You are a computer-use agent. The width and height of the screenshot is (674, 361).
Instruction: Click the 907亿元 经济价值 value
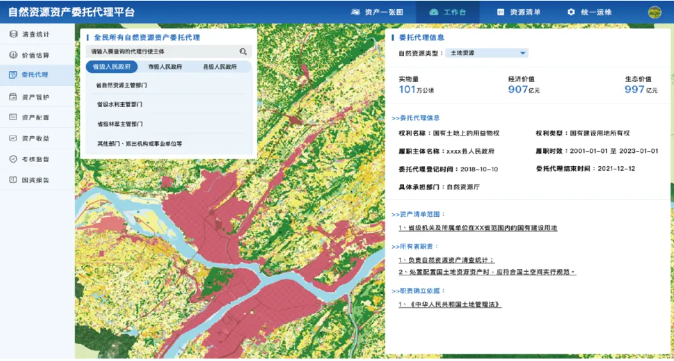point(524,90)
